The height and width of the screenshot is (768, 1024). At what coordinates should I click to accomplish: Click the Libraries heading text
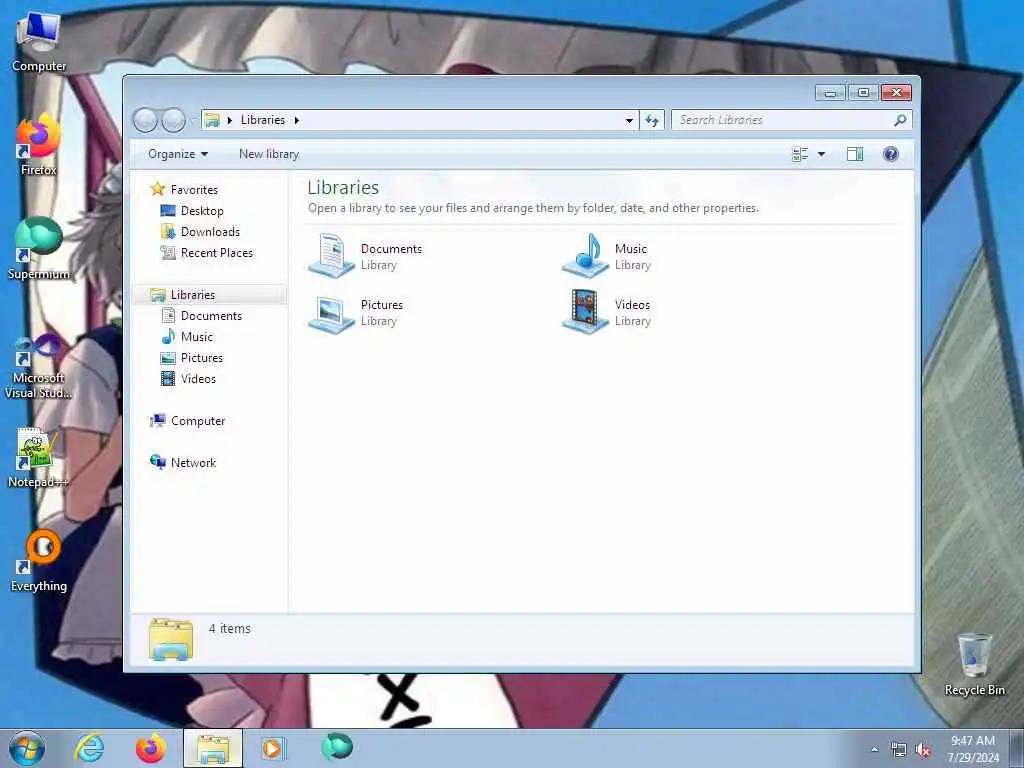point(343,187)
